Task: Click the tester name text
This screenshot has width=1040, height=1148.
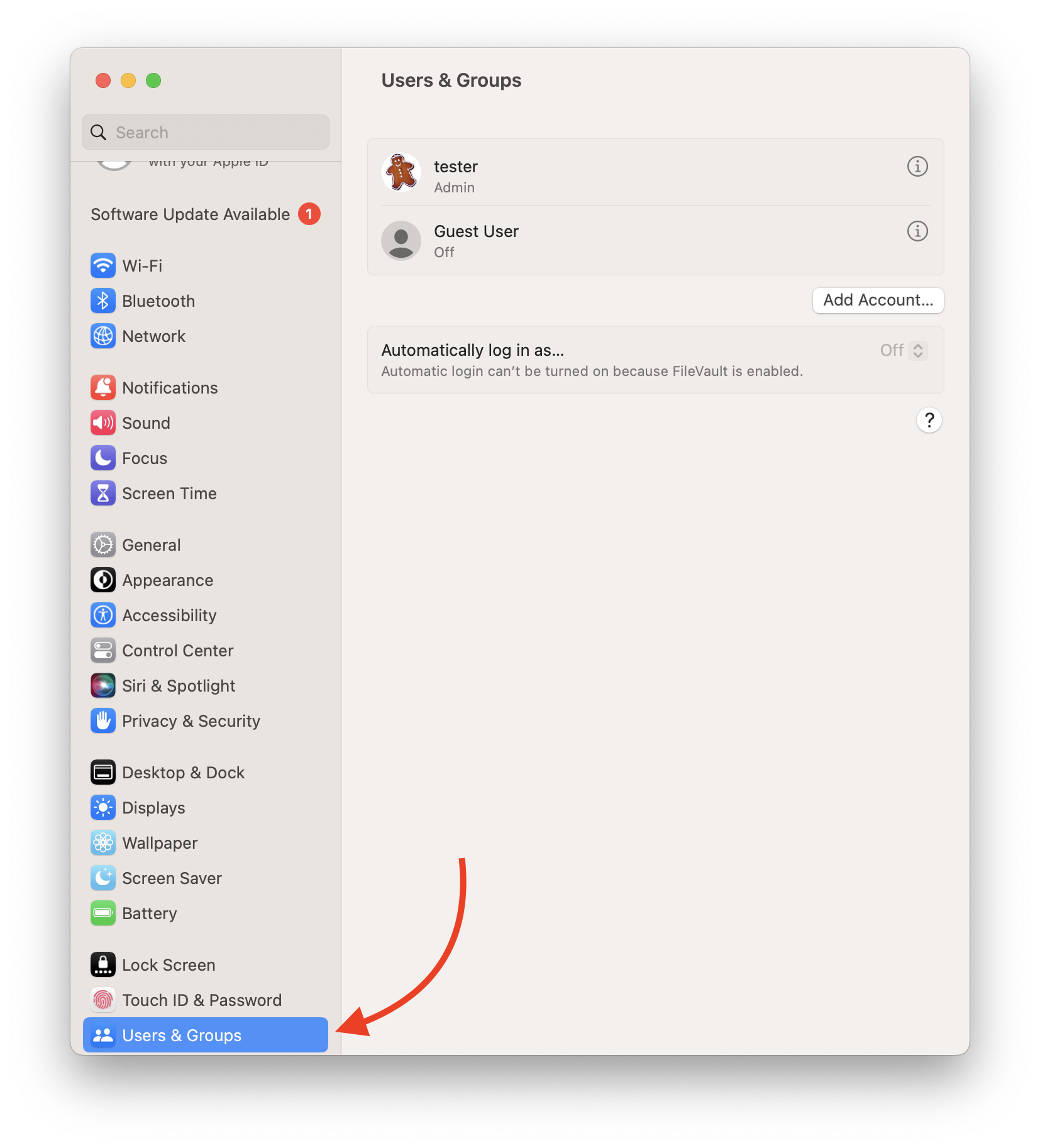Action: (x=456, y=167)
